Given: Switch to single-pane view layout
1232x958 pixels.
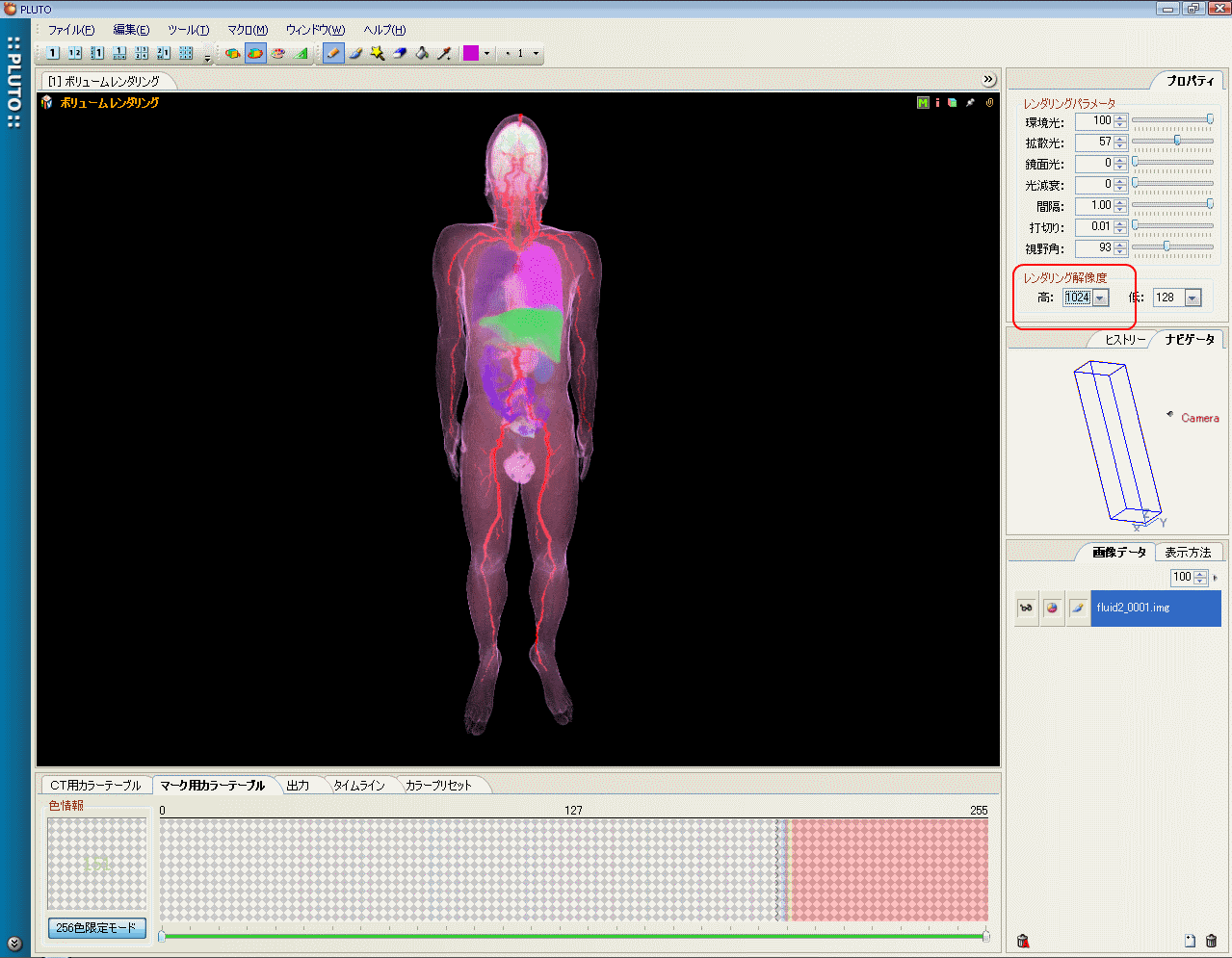Looking at the screenshot, I should [x=53, y=53].
